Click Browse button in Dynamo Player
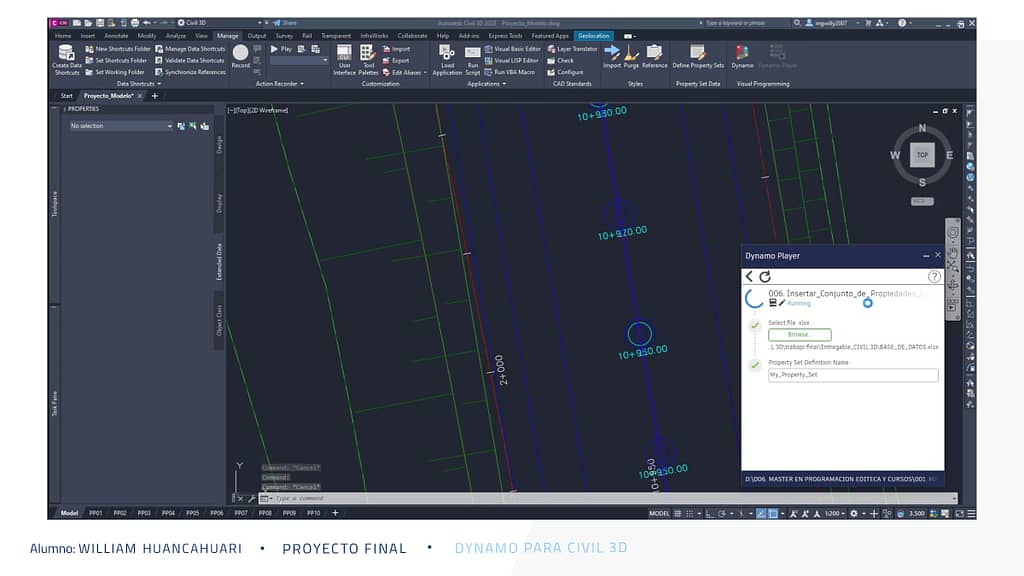1024x576 pixels. (x=799, y=334)
